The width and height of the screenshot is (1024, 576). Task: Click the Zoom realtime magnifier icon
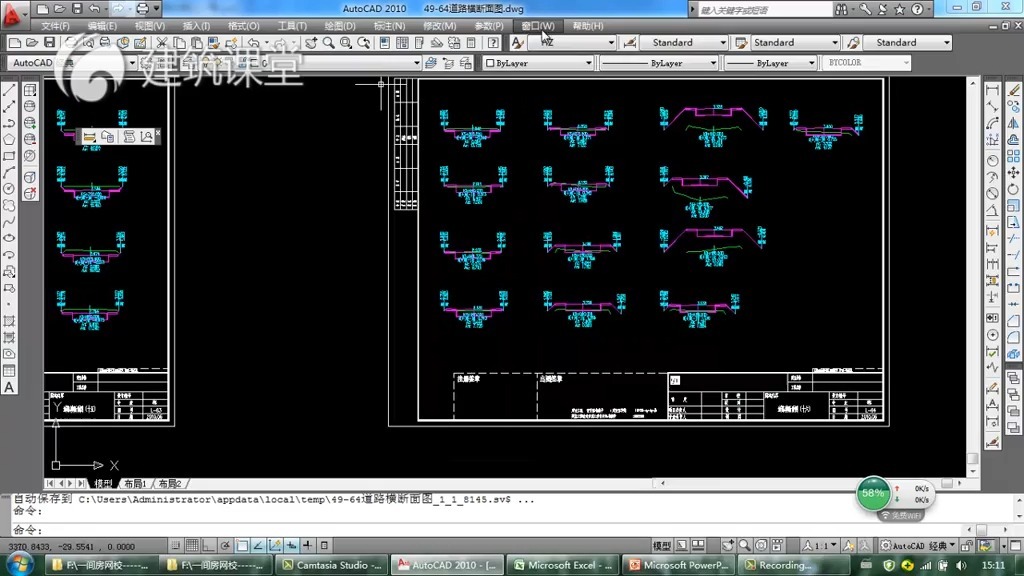point(328,43)
